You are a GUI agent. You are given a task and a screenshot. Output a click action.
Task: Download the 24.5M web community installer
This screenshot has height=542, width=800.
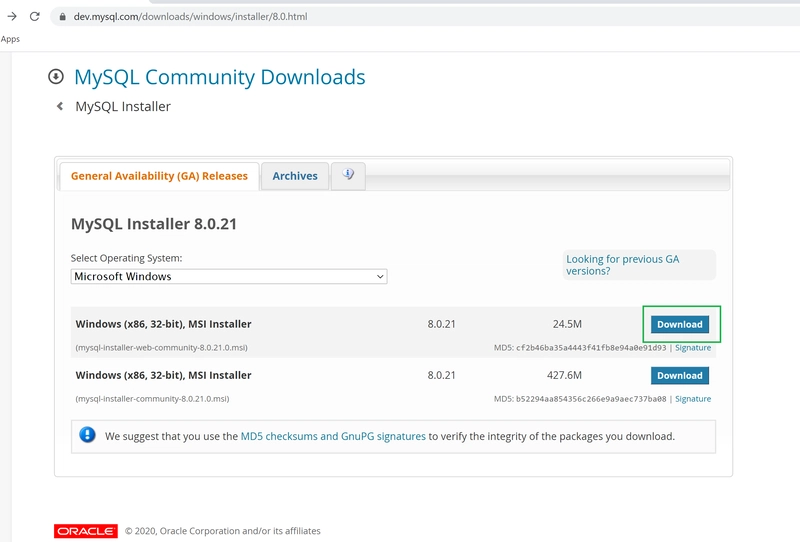(x=680, y=324)
